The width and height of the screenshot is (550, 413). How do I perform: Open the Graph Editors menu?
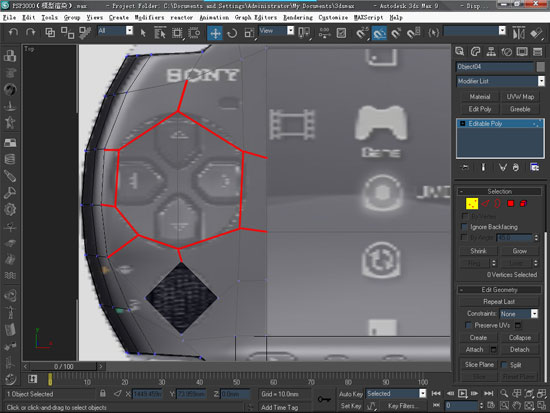point(256,18)
